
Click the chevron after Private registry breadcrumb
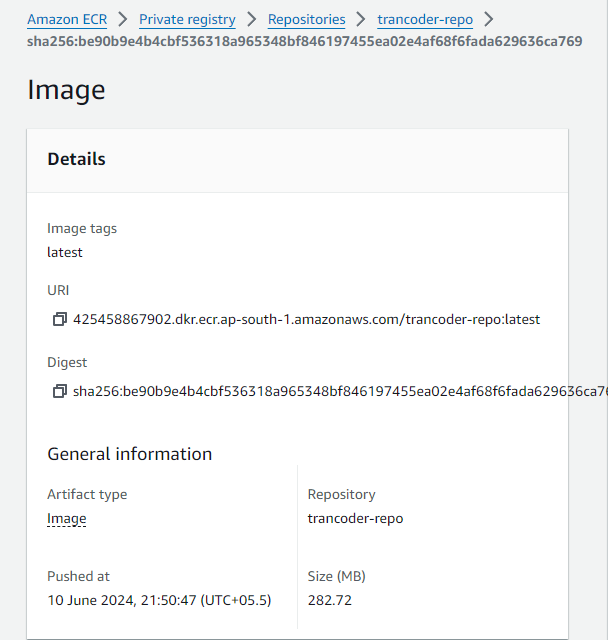[251, 19]
